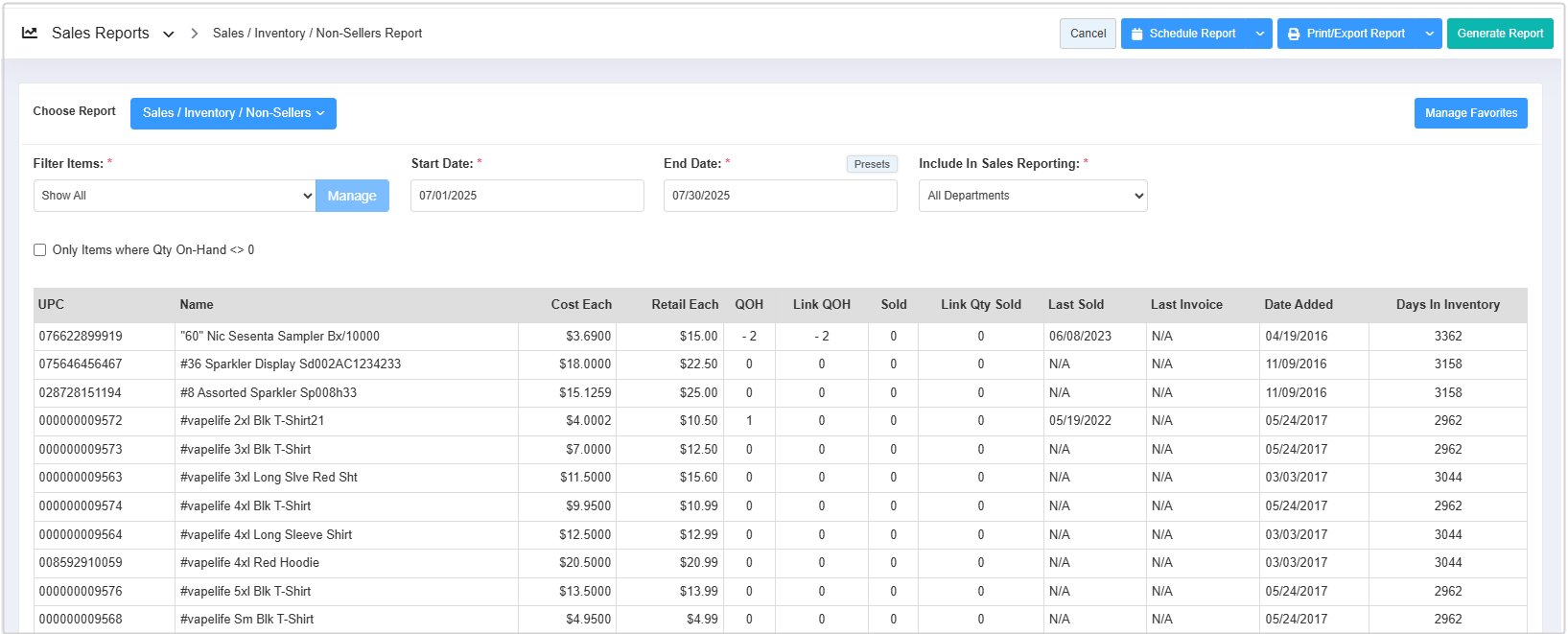Sort by Days In Inventory column header
The height and width of the screenshot is (634, 1568).
(1447, 305)
